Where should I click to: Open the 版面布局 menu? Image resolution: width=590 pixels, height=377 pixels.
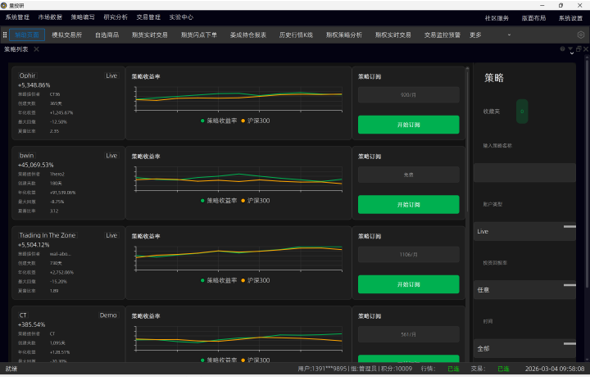point(534,18)
